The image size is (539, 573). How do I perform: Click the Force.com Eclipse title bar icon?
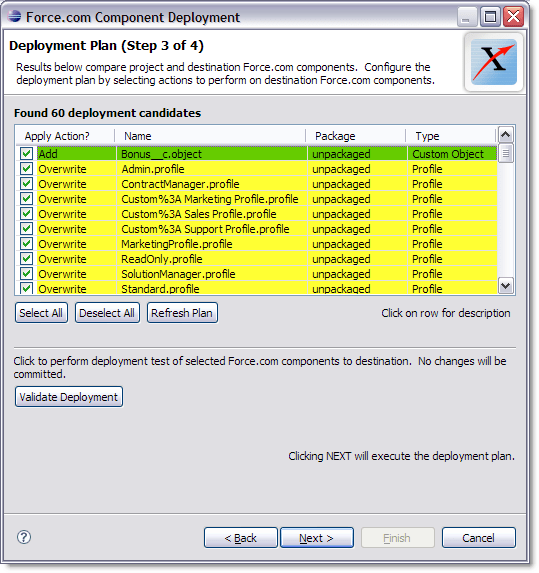[x=14, y=16]
